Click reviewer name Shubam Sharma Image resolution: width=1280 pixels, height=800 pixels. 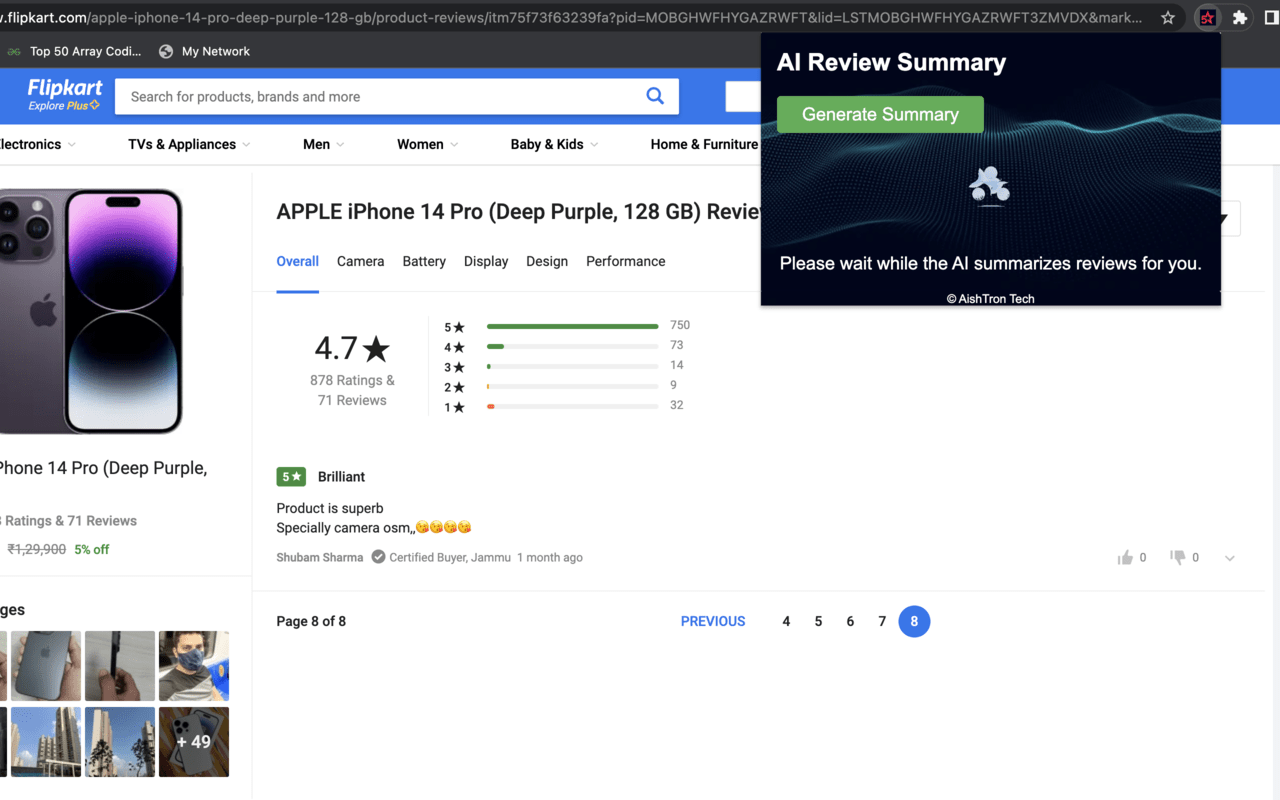320,557
